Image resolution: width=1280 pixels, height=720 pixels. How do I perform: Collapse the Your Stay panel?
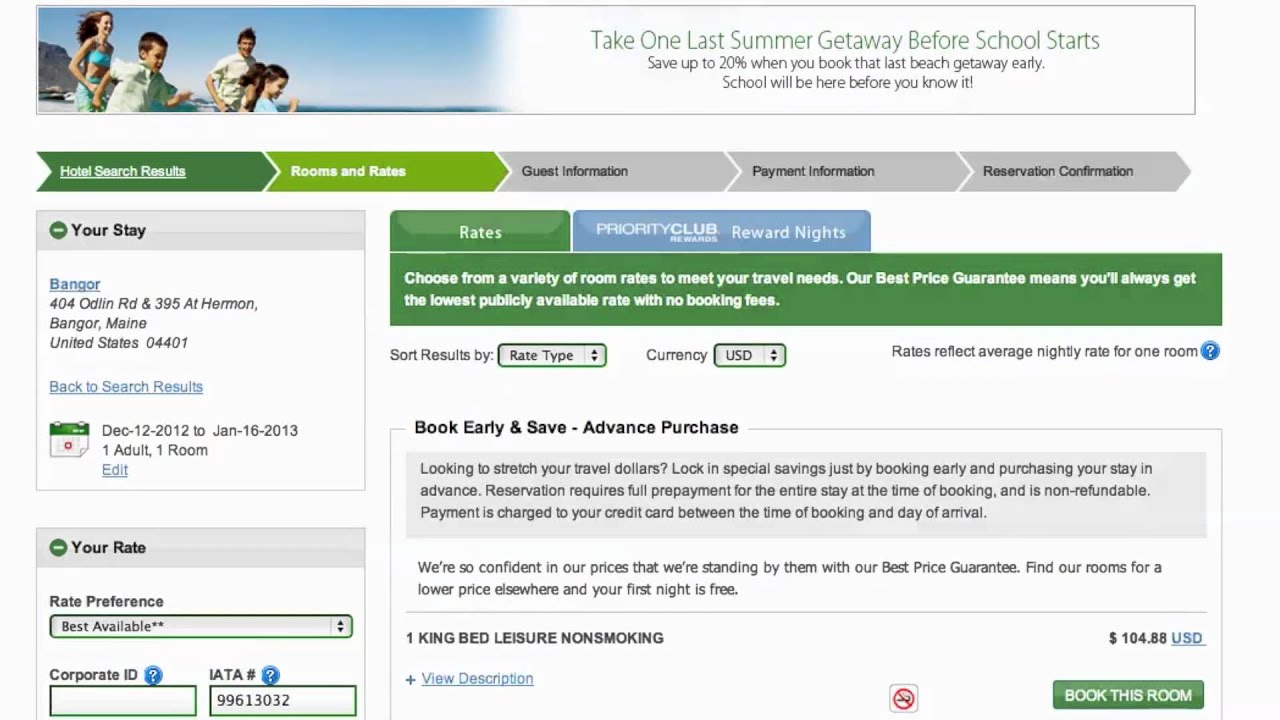(x=58, y=230)
